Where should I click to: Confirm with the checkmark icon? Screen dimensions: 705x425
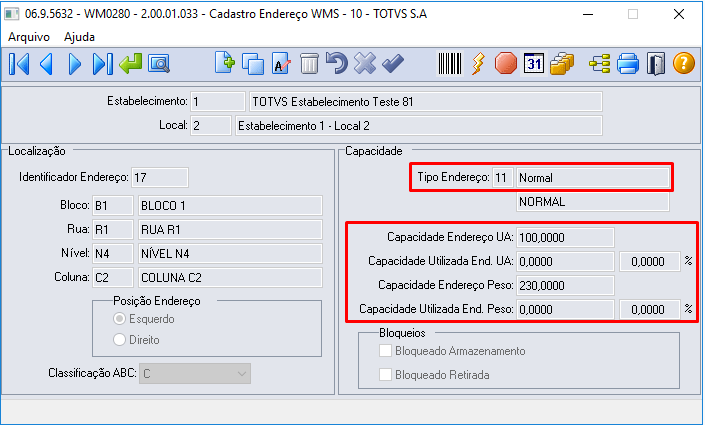393,63
